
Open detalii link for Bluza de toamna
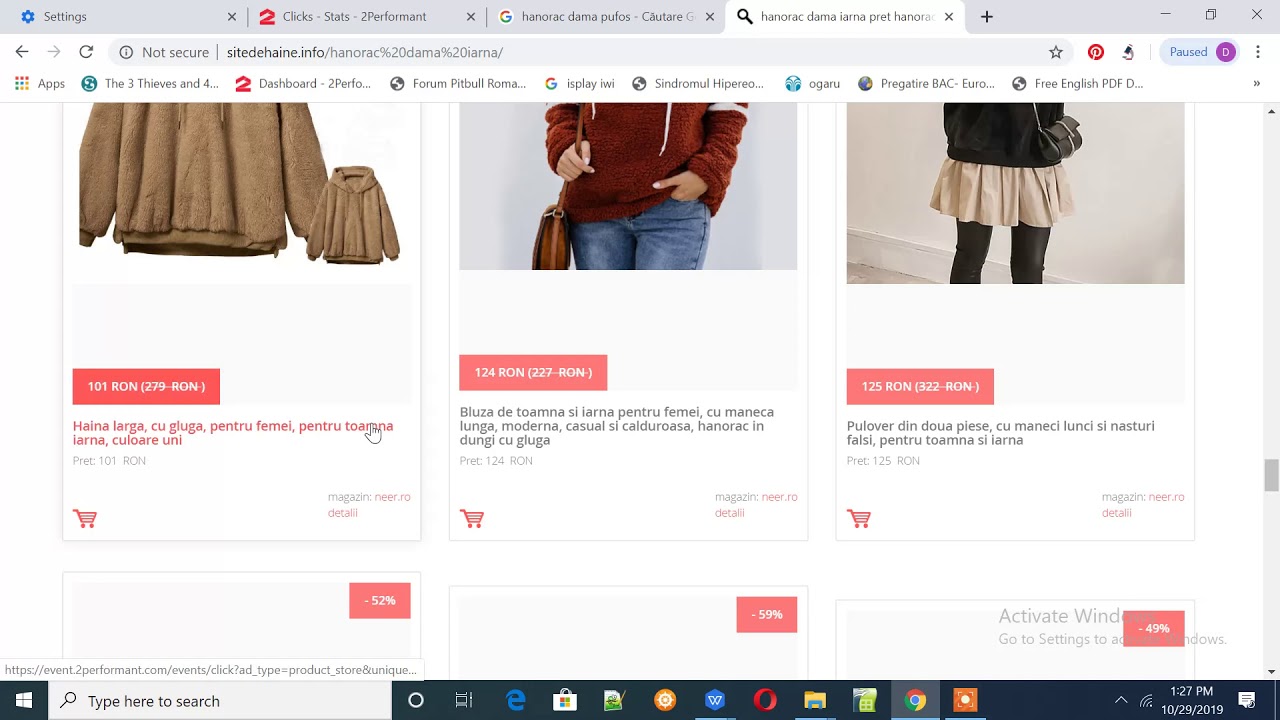[729, 512]
